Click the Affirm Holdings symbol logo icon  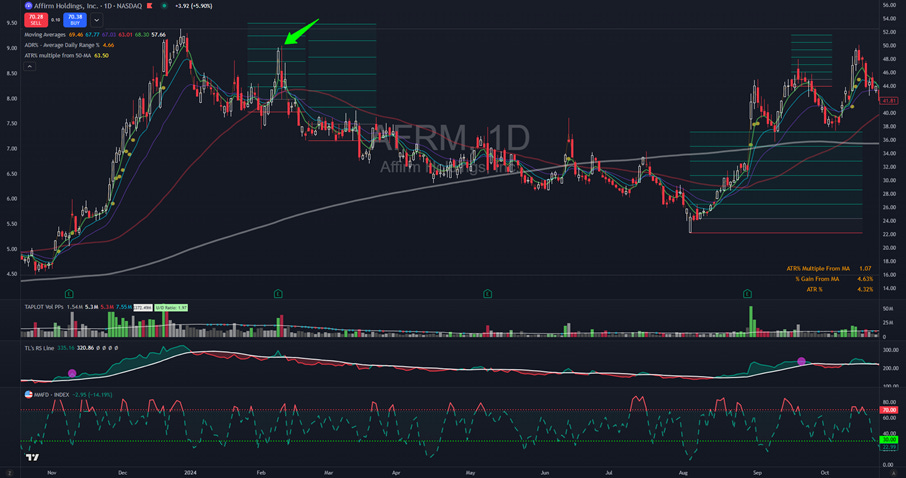28,6
